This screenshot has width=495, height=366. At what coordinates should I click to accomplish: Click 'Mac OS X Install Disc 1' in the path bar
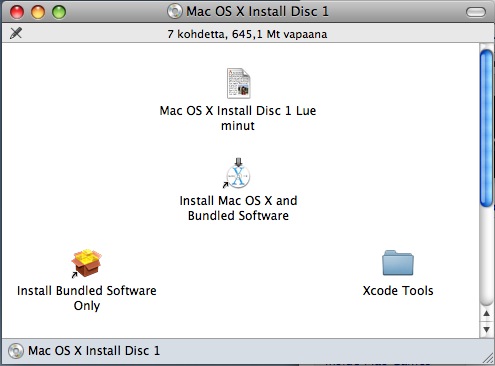[94, 351]
